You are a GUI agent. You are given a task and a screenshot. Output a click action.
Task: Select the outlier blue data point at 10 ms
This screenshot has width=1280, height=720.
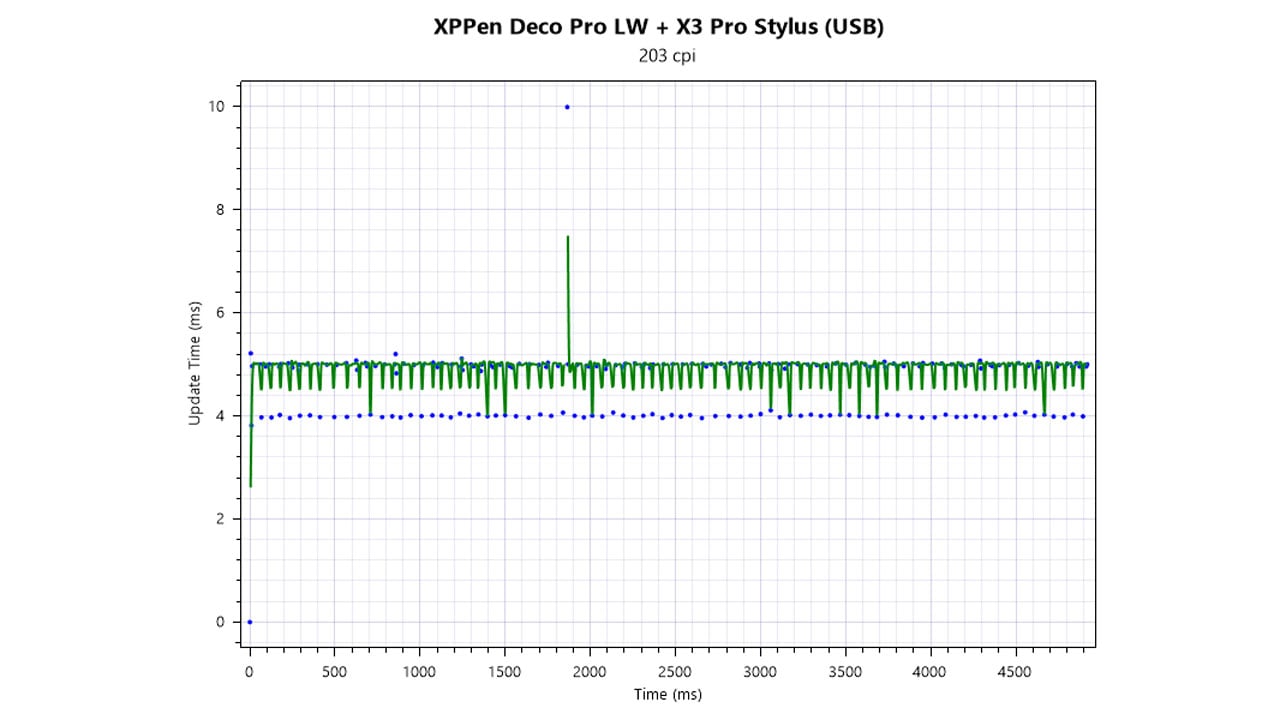[567, 107]
